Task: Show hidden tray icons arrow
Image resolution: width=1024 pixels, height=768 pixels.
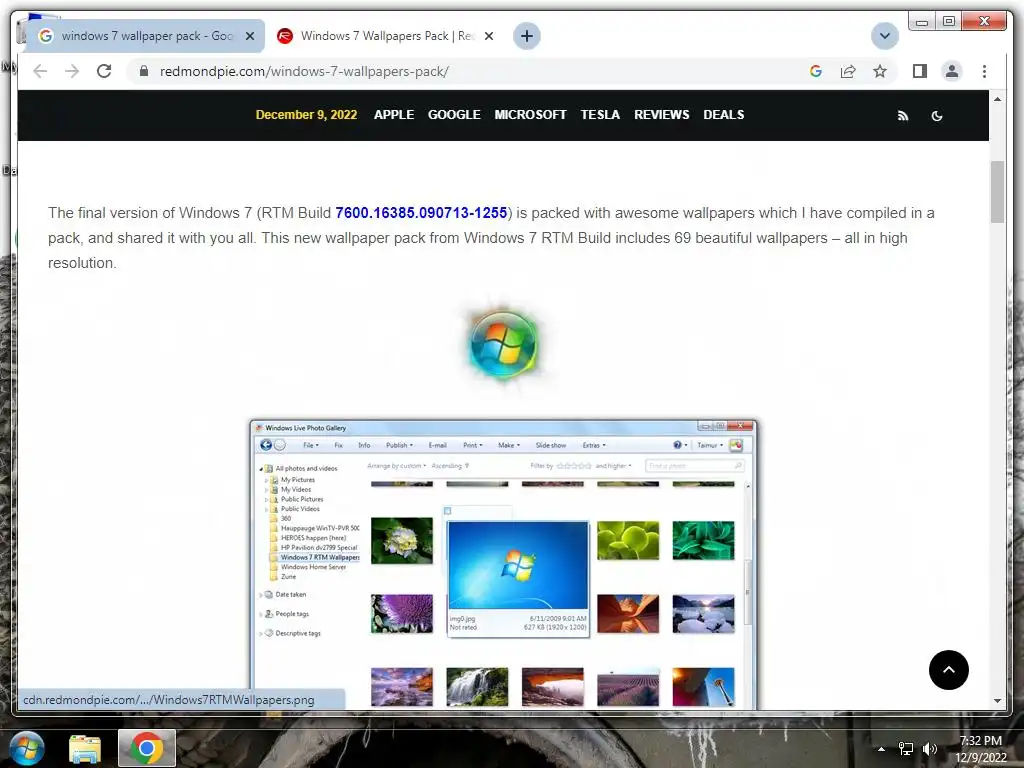Action: (881, 749)
